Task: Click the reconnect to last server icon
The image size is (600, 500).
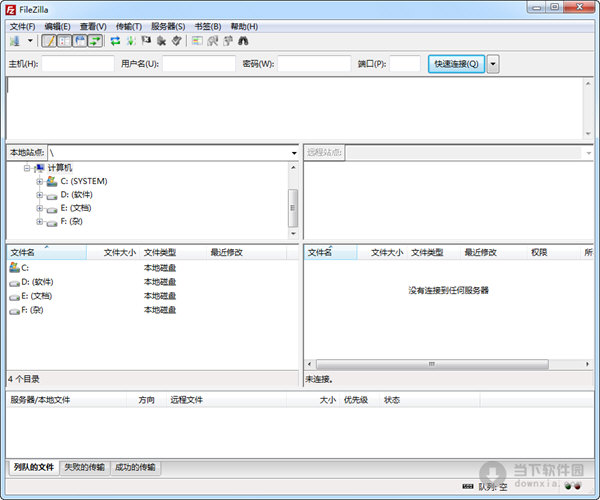Action: [176, 41]
